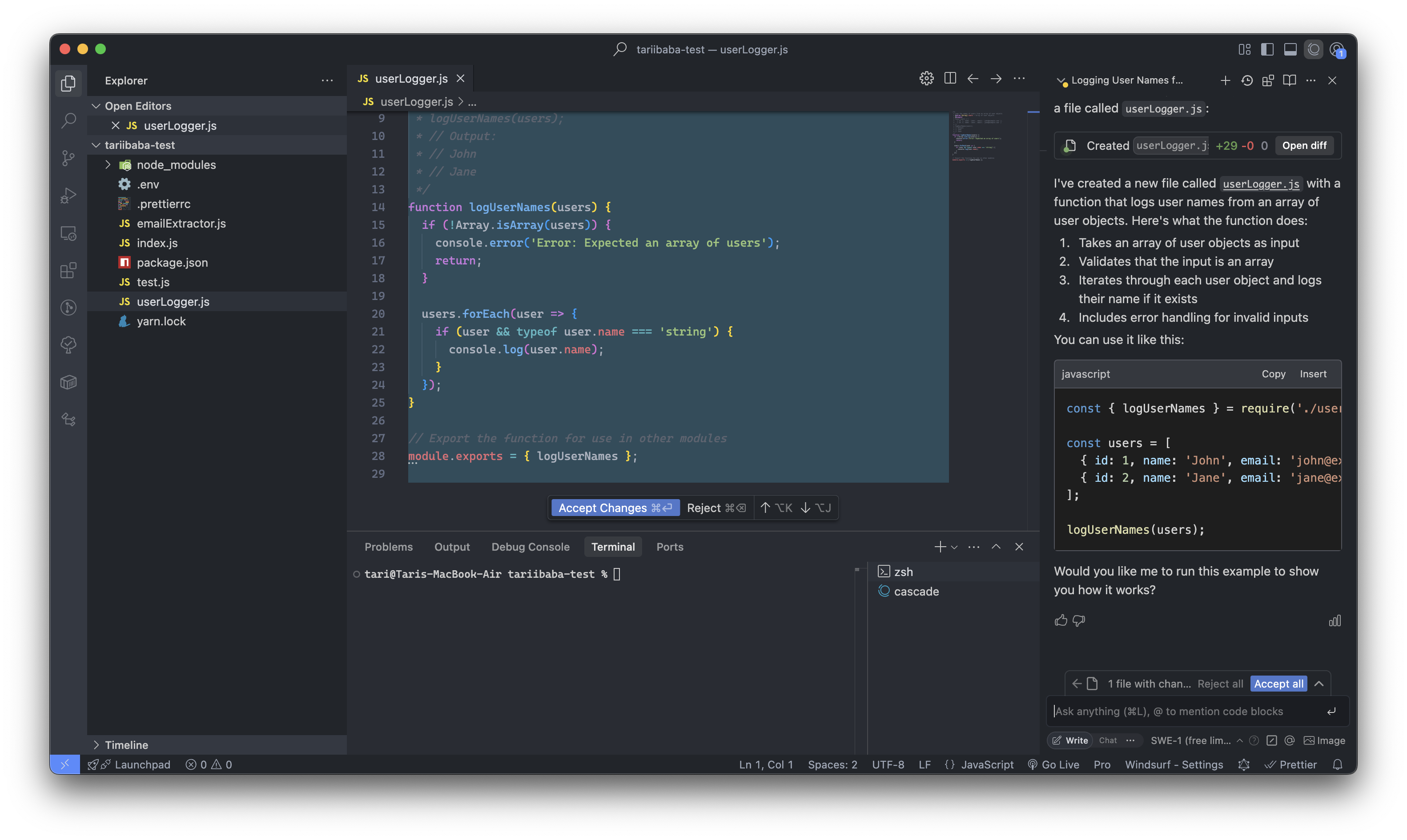Click the bar chart icon below response
Image resolution: width=1407 pixels, height=840 pixels.
point(1335,620)
